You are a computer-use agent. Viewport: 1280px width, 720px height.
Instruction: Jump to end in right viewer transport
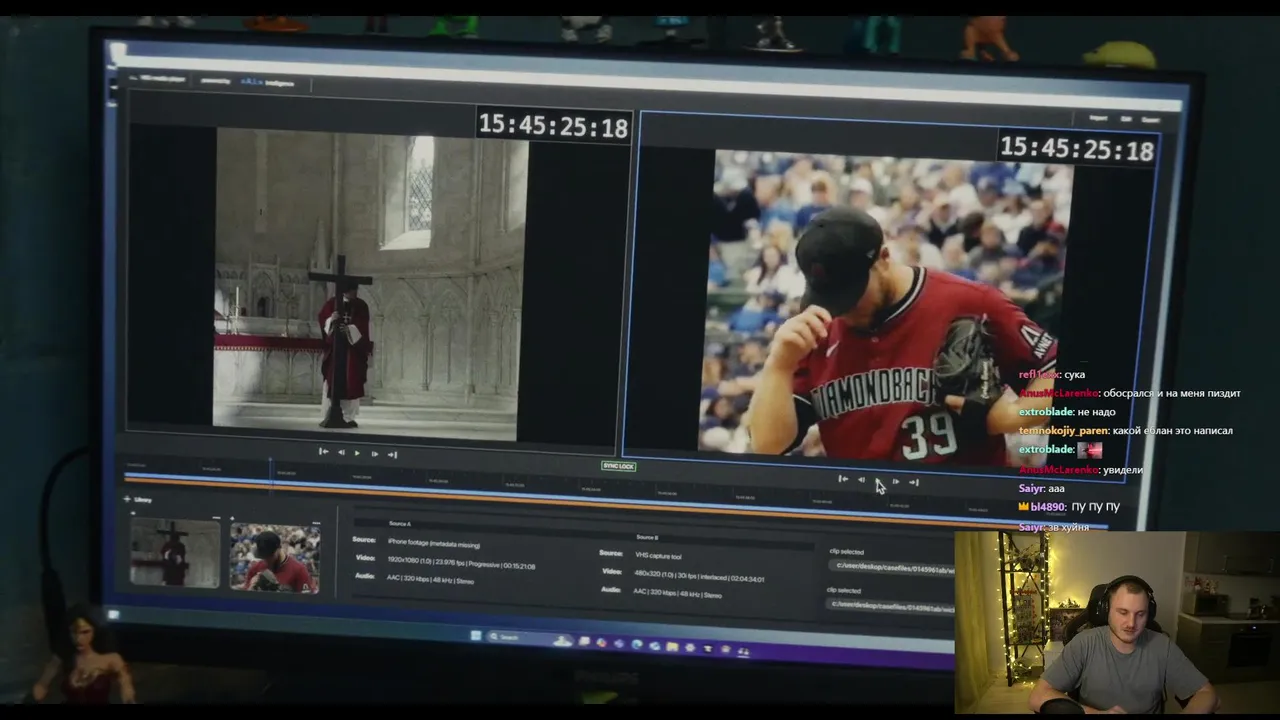click(913, 482)
